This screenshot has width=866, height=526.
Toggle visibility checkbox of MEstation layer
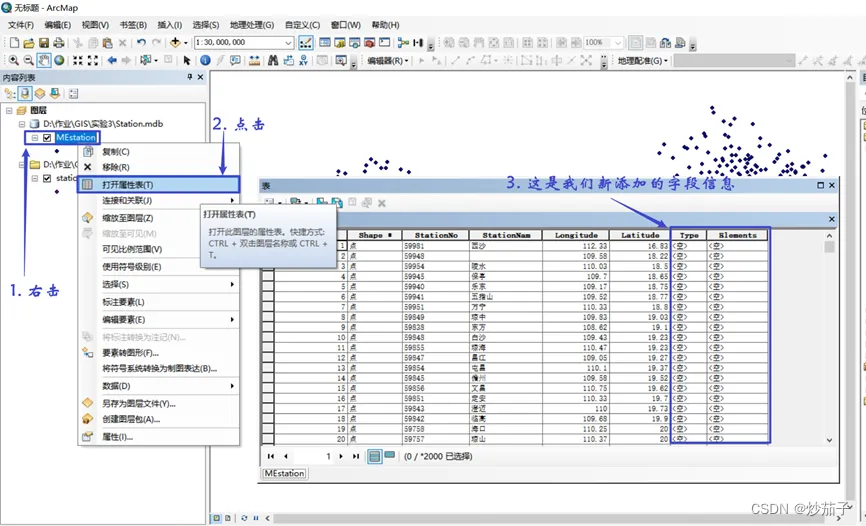click(47, 138)
